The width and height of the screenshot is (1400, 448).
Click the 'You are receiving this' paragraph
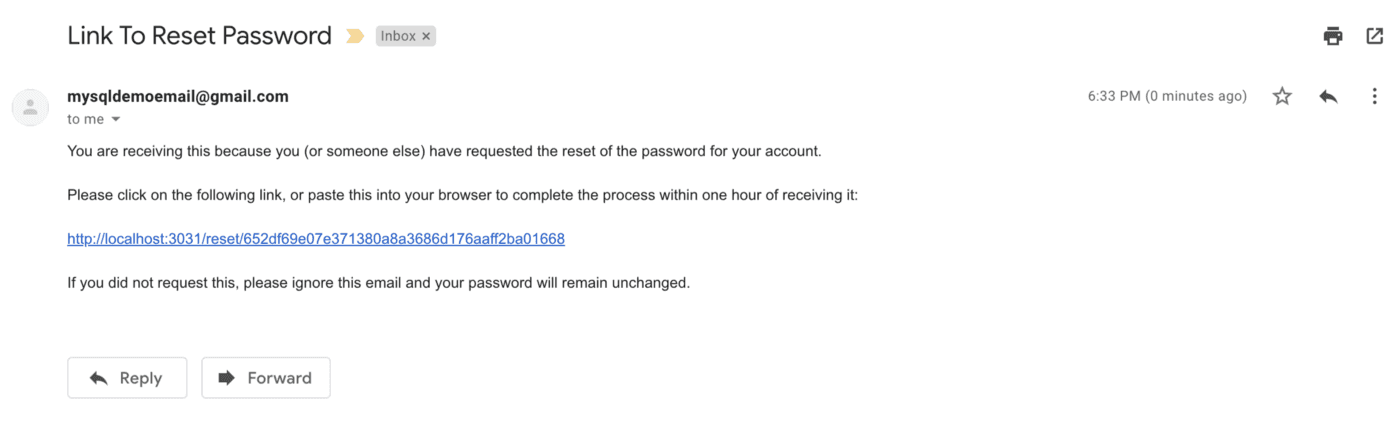[444, 152]
